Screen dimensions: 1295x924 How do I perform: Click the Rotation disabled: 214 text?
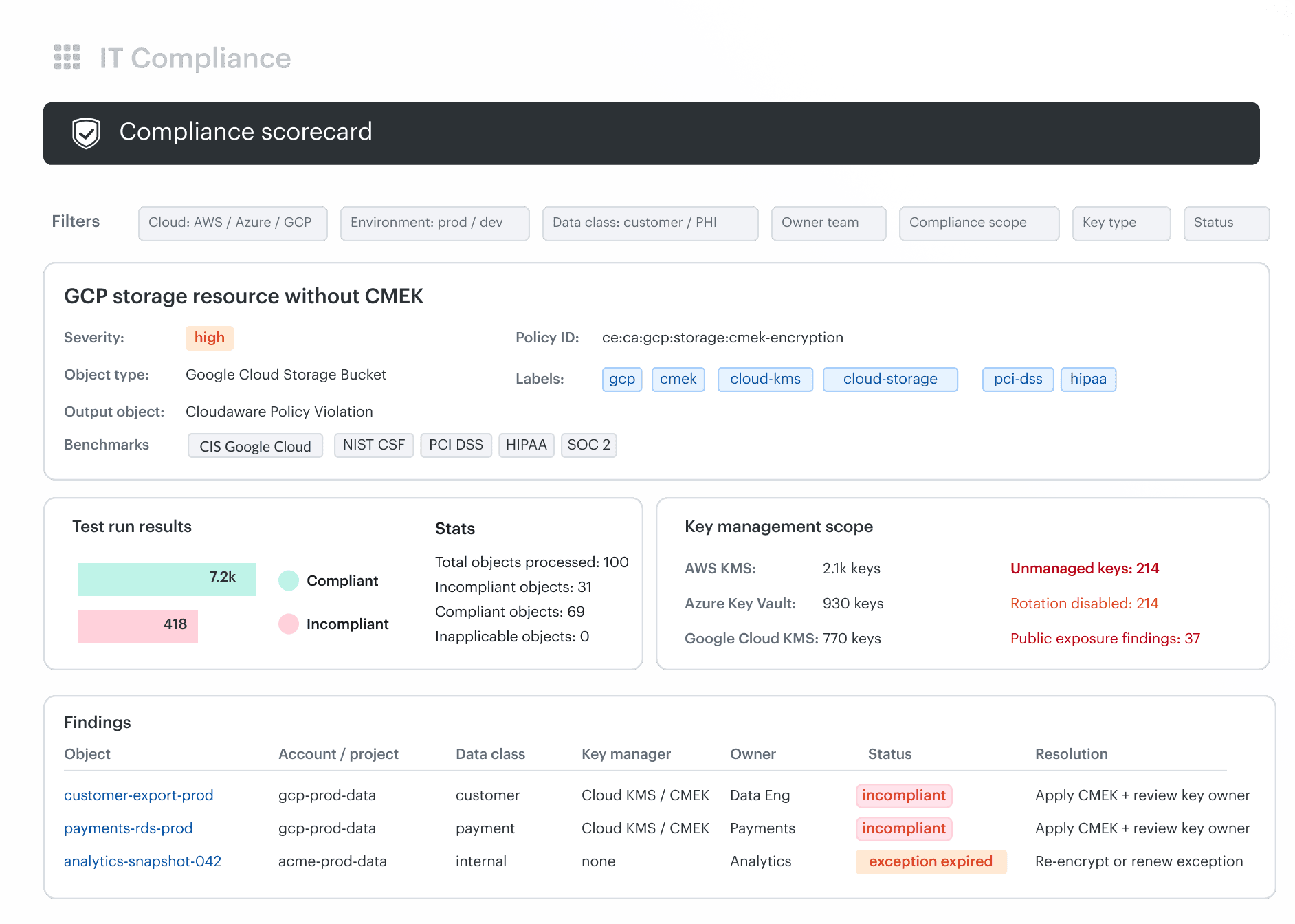pyautogui.click(x=1085, y=604)
